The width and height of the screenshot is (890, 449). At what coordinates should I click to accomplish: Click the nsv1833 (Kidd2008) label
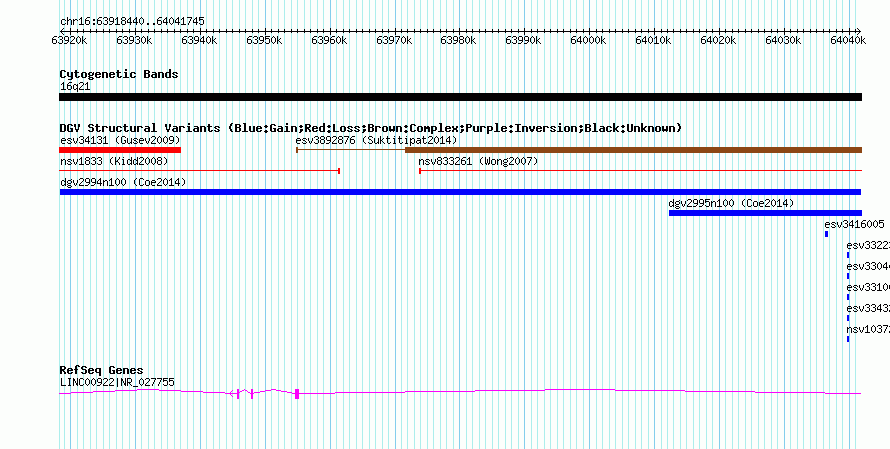(x=114, y=162)
